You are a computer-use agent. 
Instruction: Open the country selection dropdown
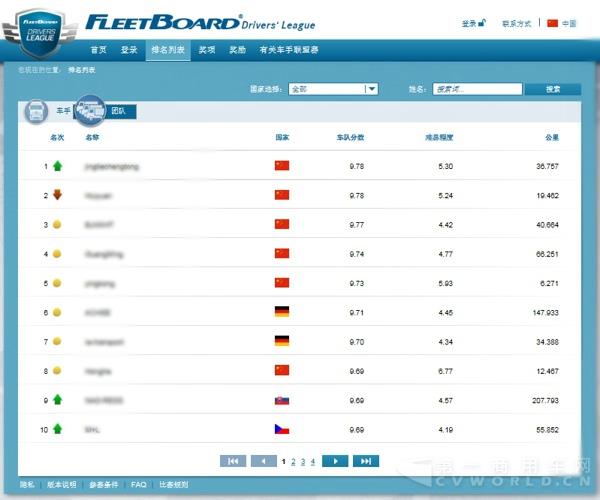tap(333, 89)
